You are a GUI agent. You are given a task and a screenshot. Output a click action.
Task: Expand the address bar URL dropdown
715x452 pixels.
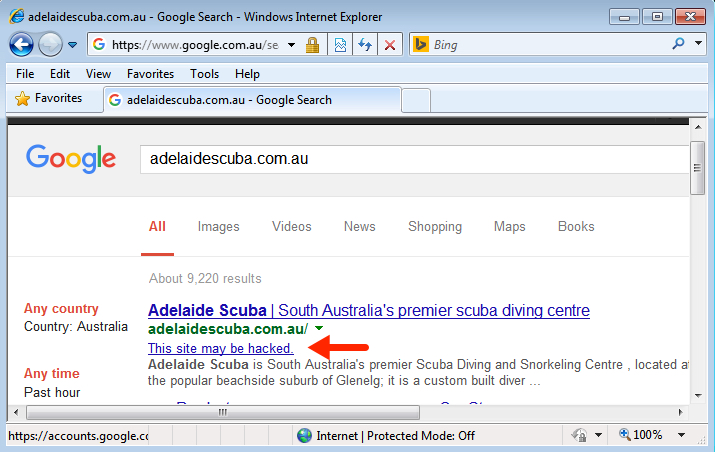pyautogui.click(x=291, y=45)
